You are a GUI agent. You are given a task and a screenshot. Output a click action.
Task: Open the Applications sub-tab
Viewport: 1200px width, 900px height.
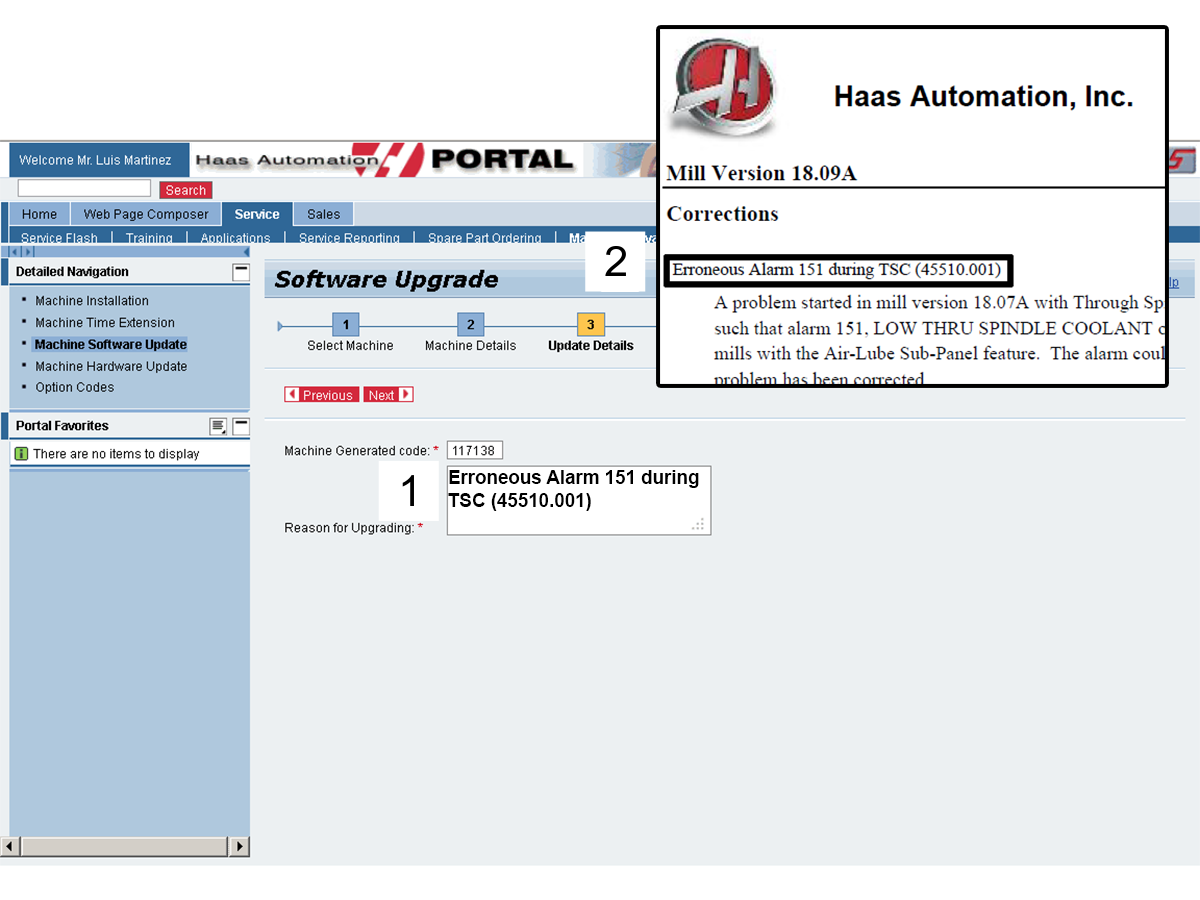(x=235, y=238)
